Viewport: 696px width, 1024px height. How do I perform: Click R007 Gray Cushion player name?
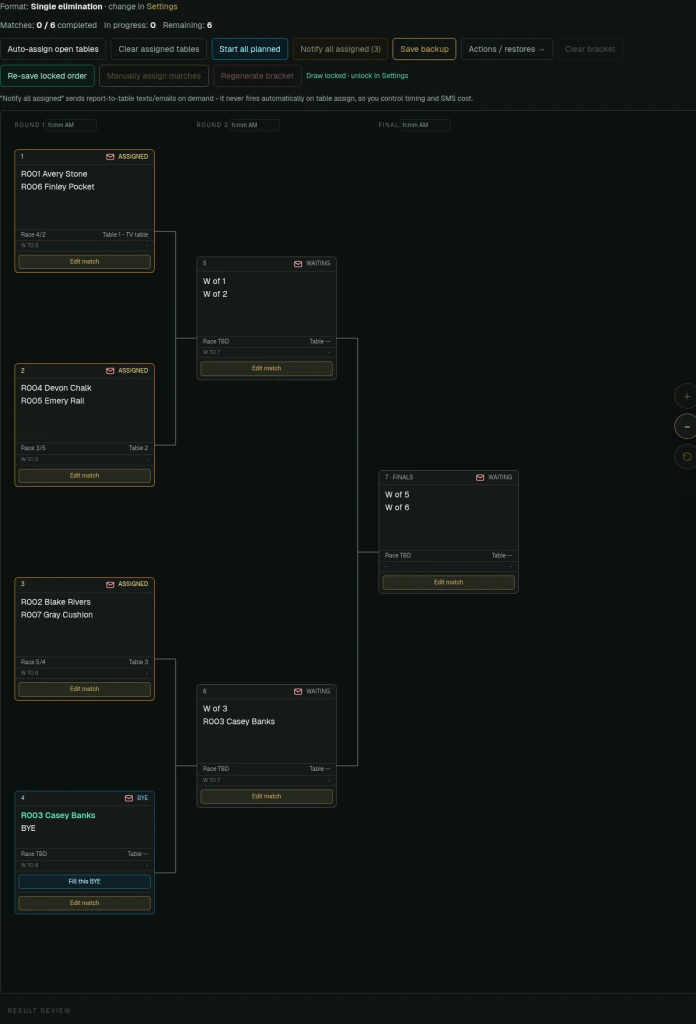57,615
